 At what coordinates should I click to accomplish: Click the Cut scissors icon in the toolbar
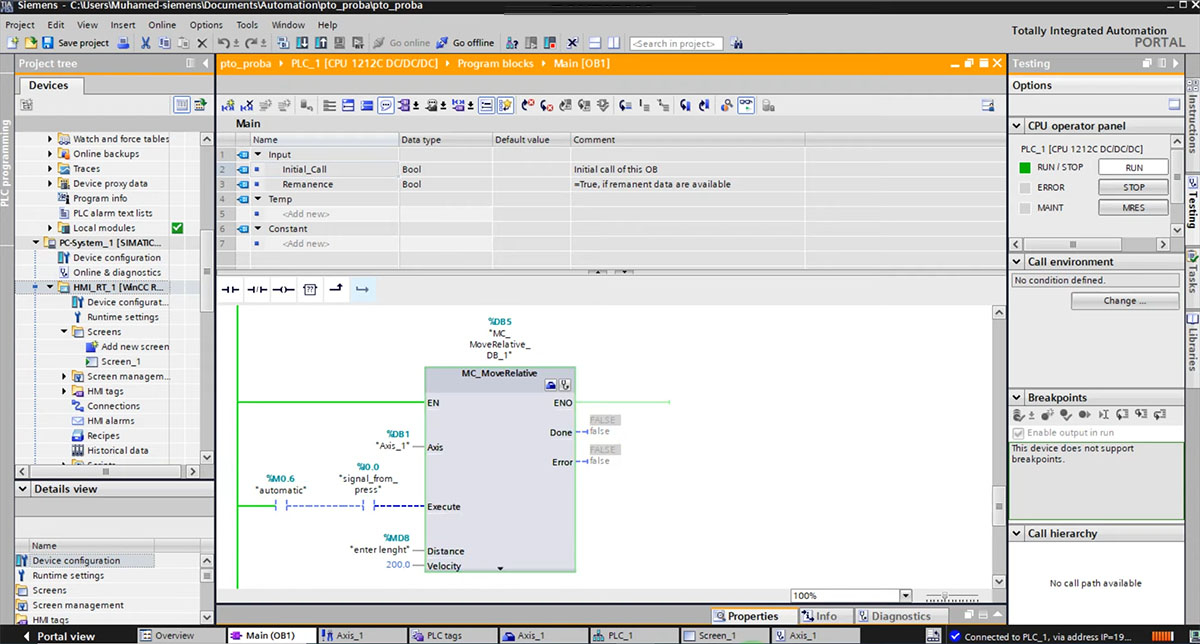146,43
